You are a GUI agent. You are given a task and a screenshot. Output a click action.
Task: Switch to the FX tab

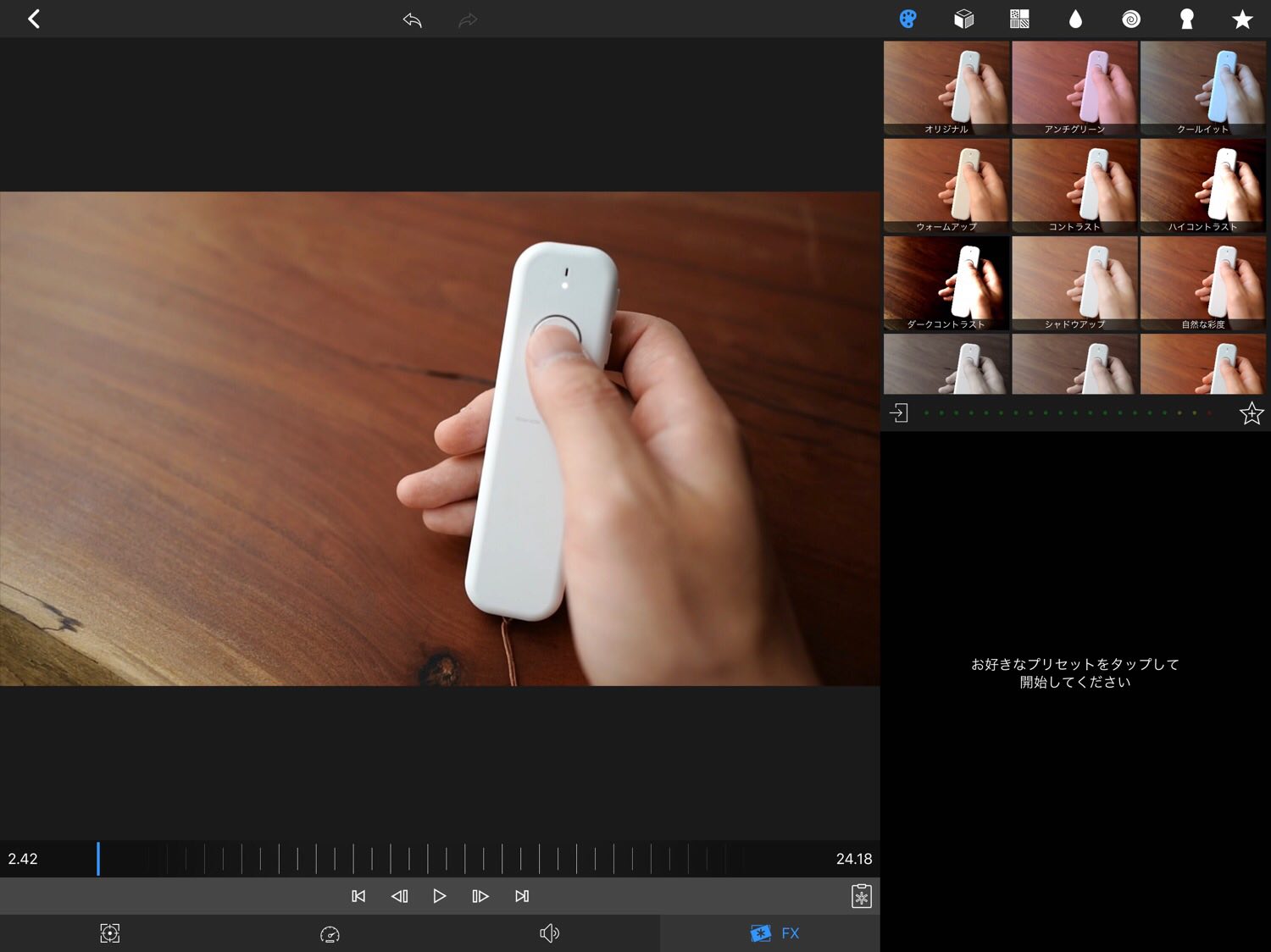(x=774, y=933)
